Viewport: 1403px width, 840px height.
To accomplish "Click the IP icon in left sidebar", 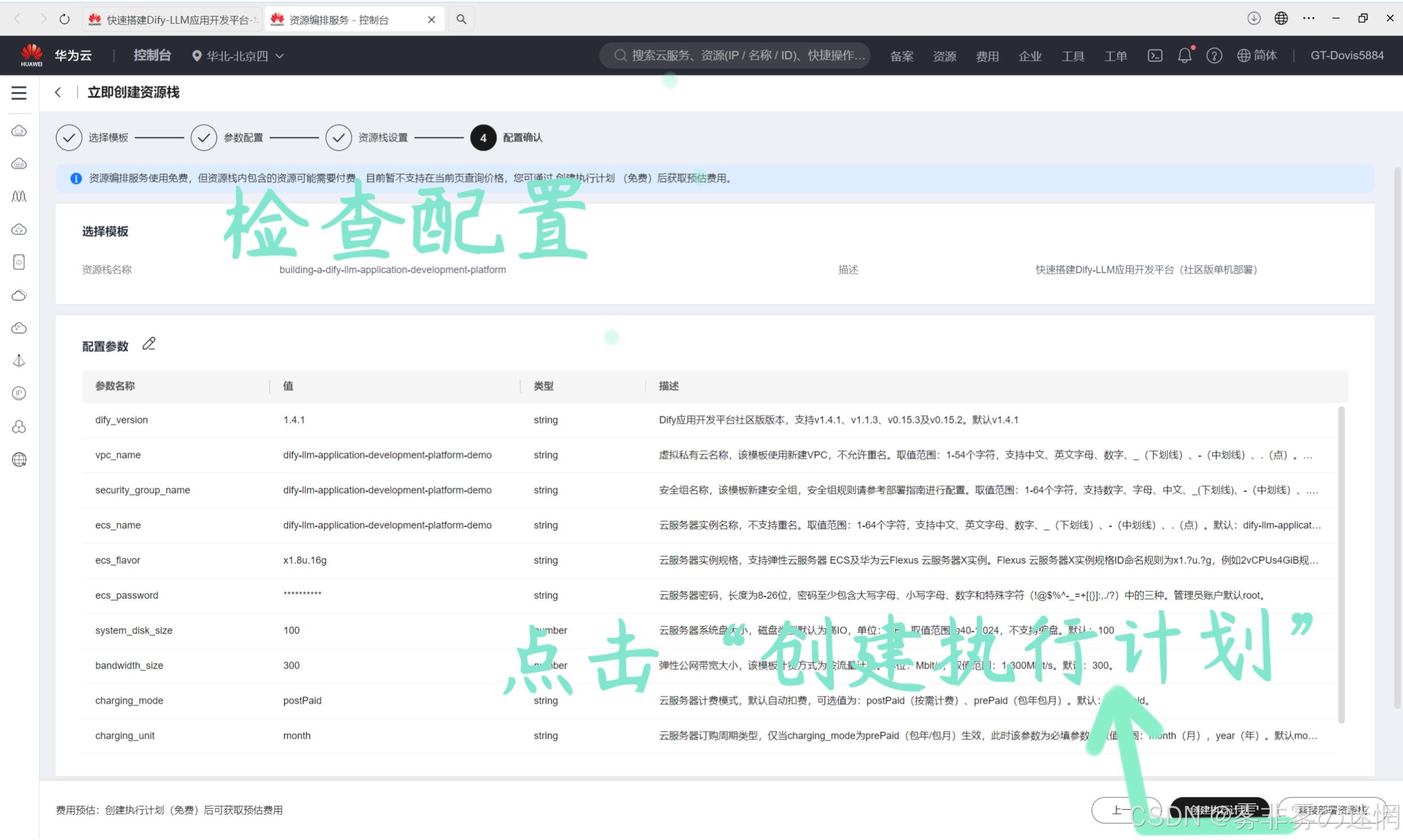I will click(x=19, y=394).
